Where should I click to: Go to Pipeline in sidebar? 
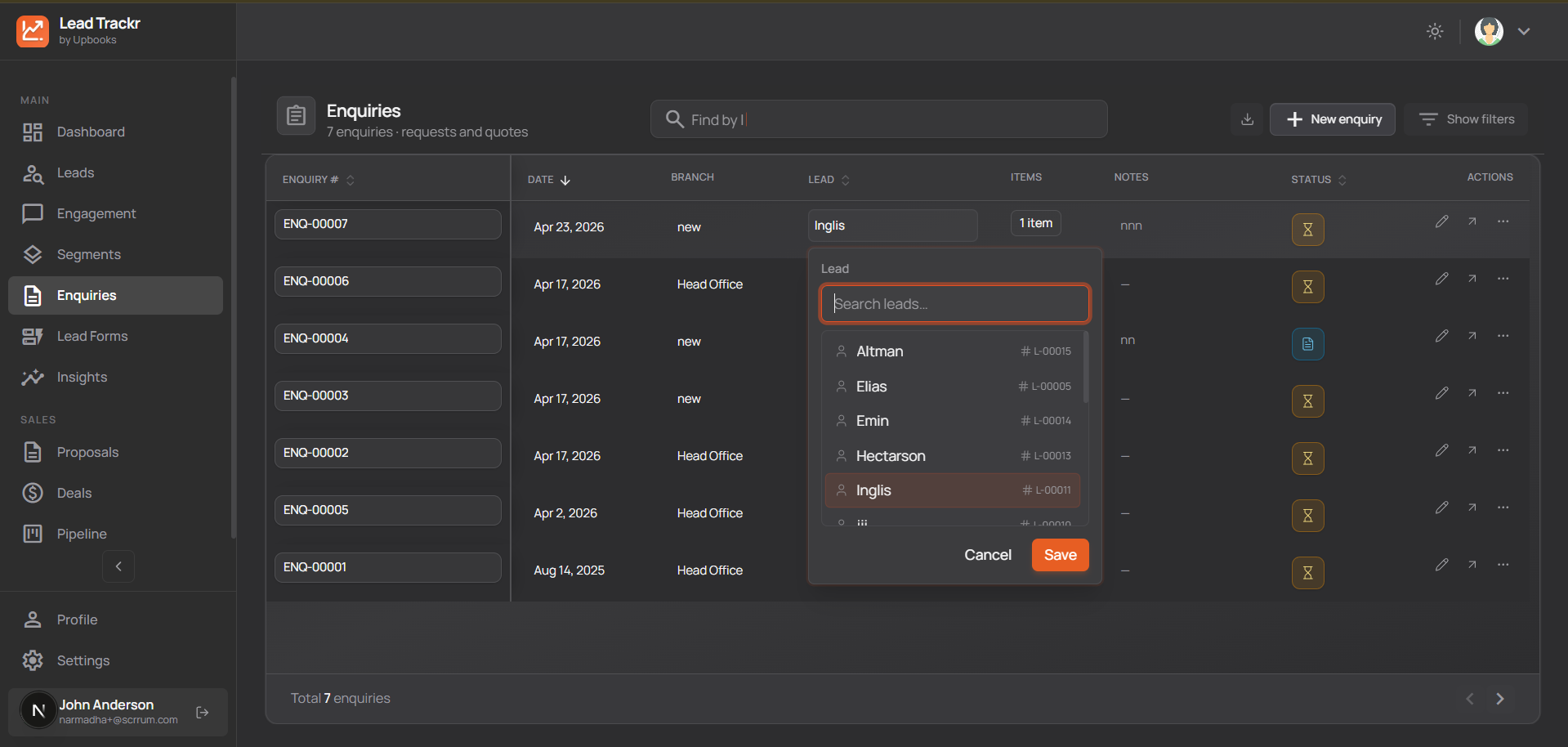tap(82, 534)
